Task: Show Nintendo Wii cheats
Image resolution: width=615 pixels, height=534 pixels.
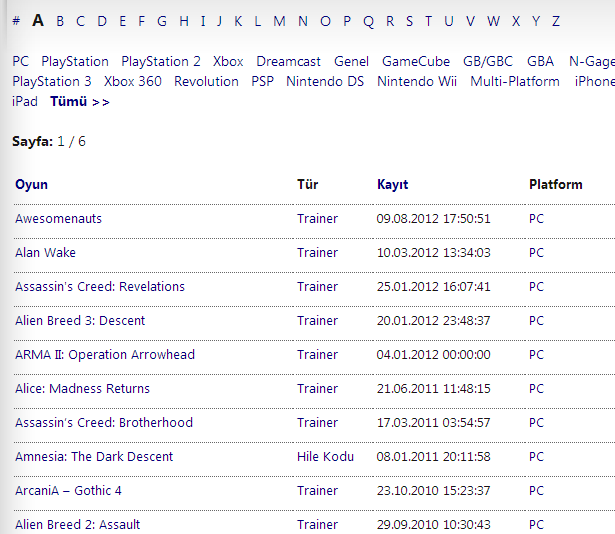Action: point(417,81)
